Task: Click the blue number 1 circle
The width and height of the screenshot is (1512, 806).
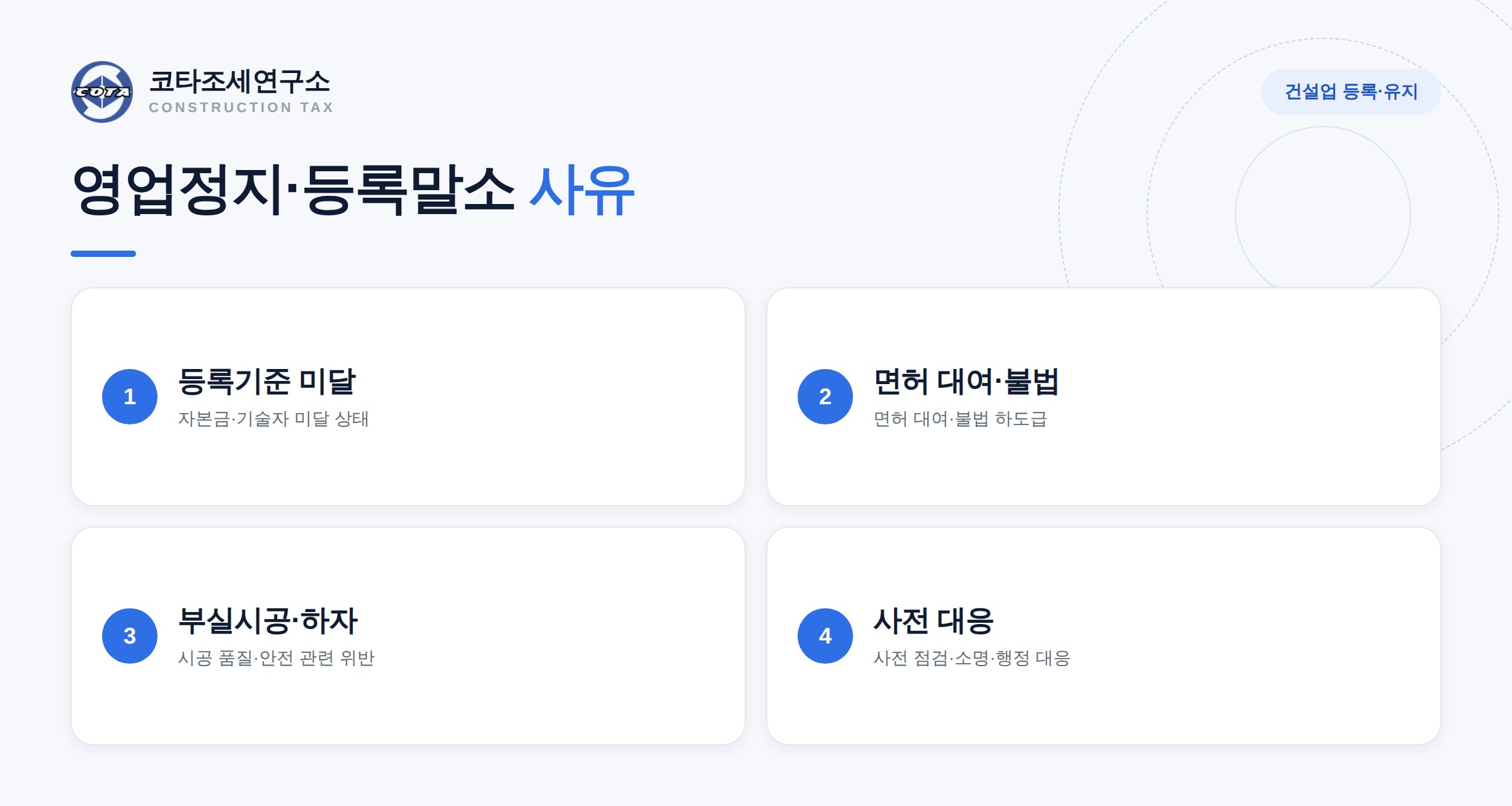Action: point(130,397)
